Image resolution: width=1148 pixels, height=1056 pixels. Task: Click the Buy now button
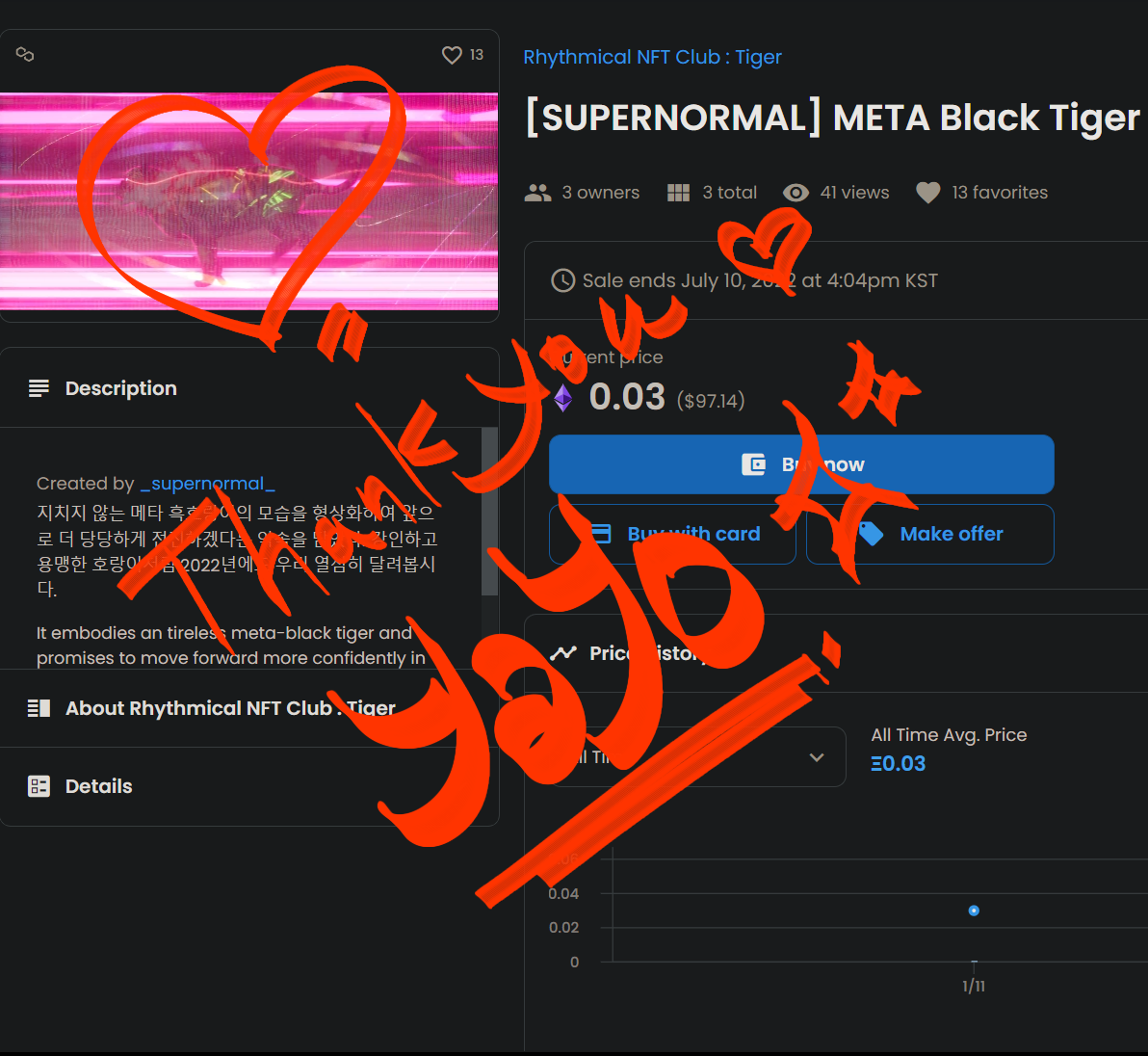(801, 464)
